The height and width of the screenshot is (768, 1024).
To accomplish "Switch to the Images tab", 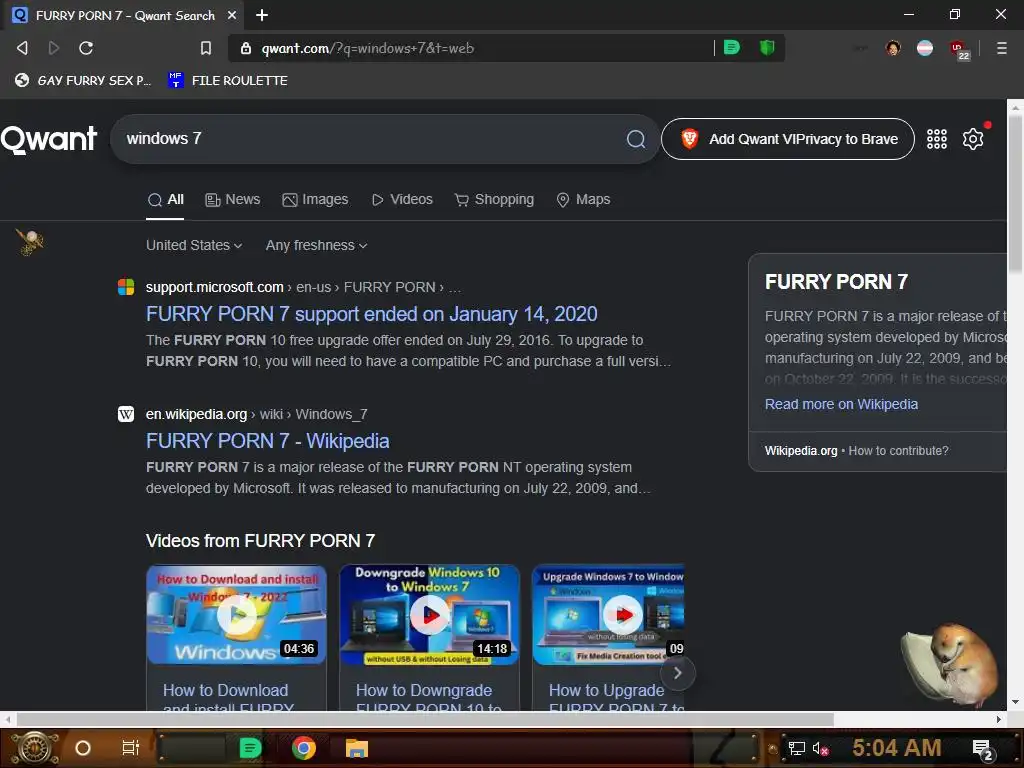I will click(315, 200).
